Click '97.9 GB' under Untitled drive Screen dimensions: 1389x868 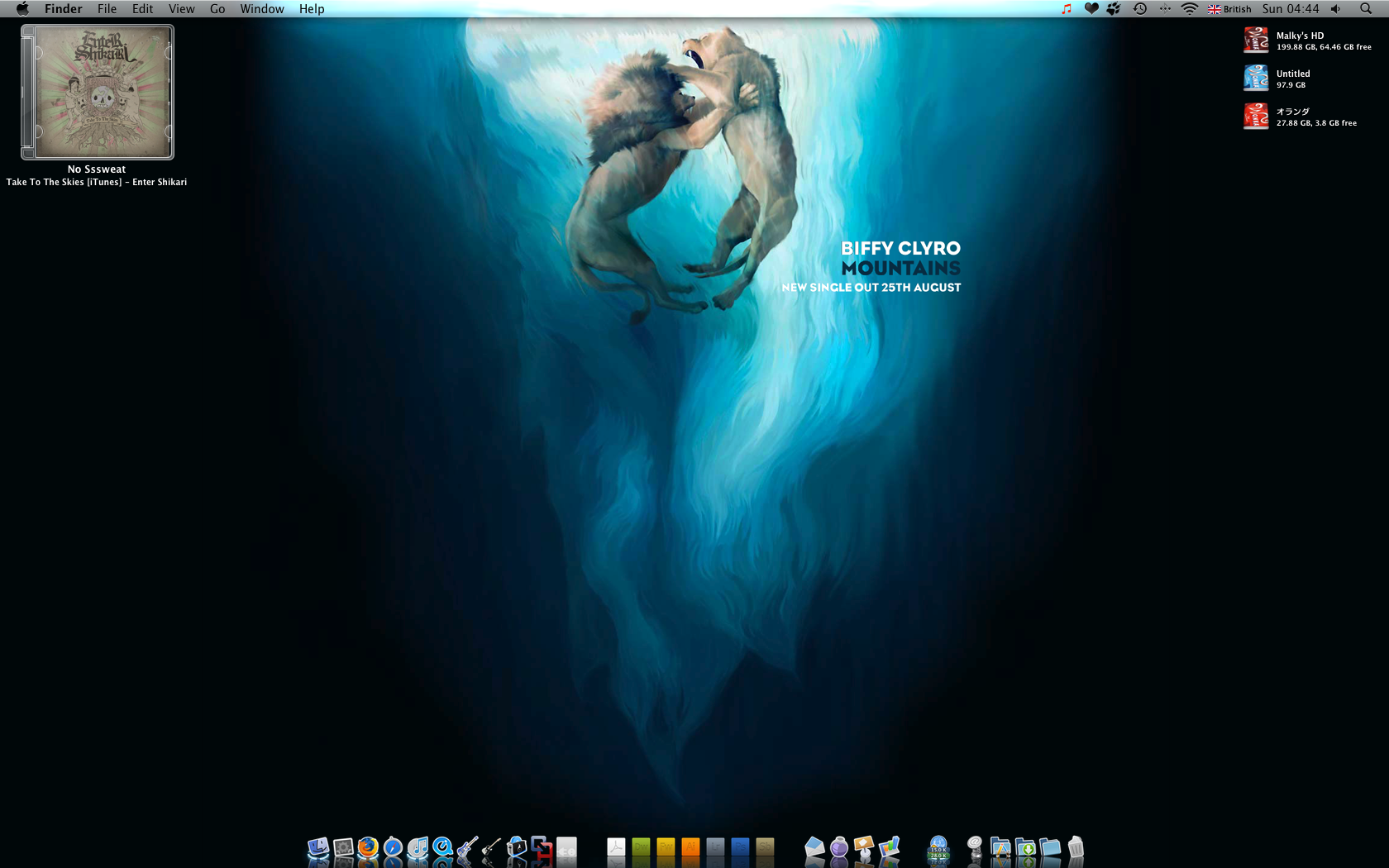(1291, 85)
